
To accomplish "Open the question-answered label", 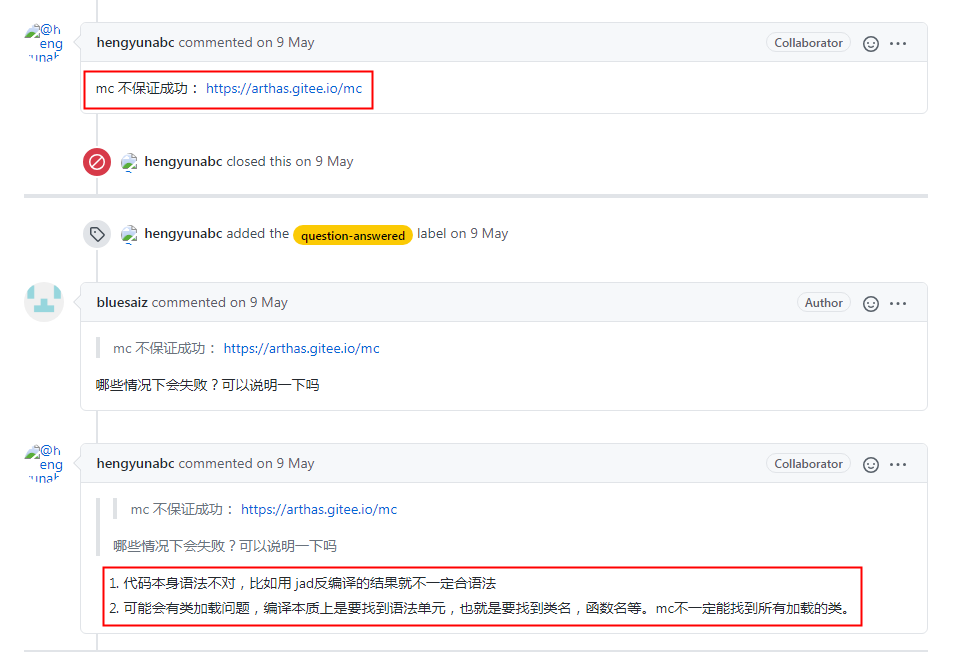I will (x=353, y=235).
